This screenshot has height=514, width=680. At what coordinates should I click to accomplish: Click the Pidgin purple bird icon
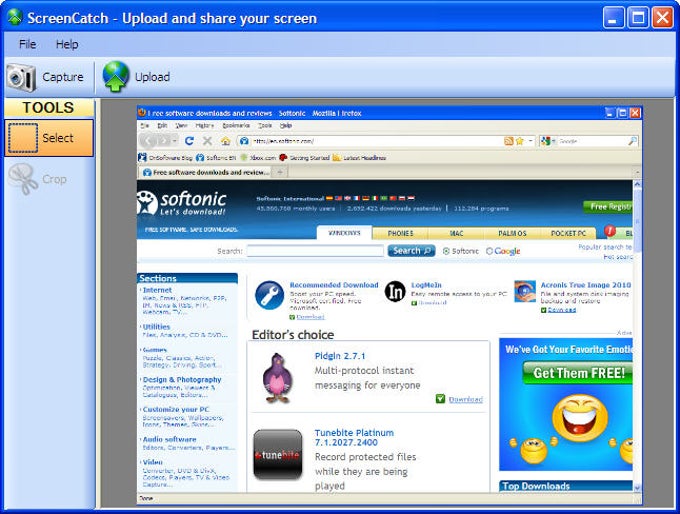coord(276,378)
